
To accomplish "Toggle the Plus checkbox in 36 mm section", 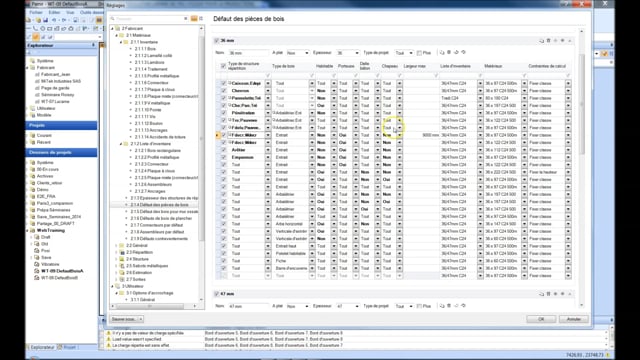I will [419, 53].
